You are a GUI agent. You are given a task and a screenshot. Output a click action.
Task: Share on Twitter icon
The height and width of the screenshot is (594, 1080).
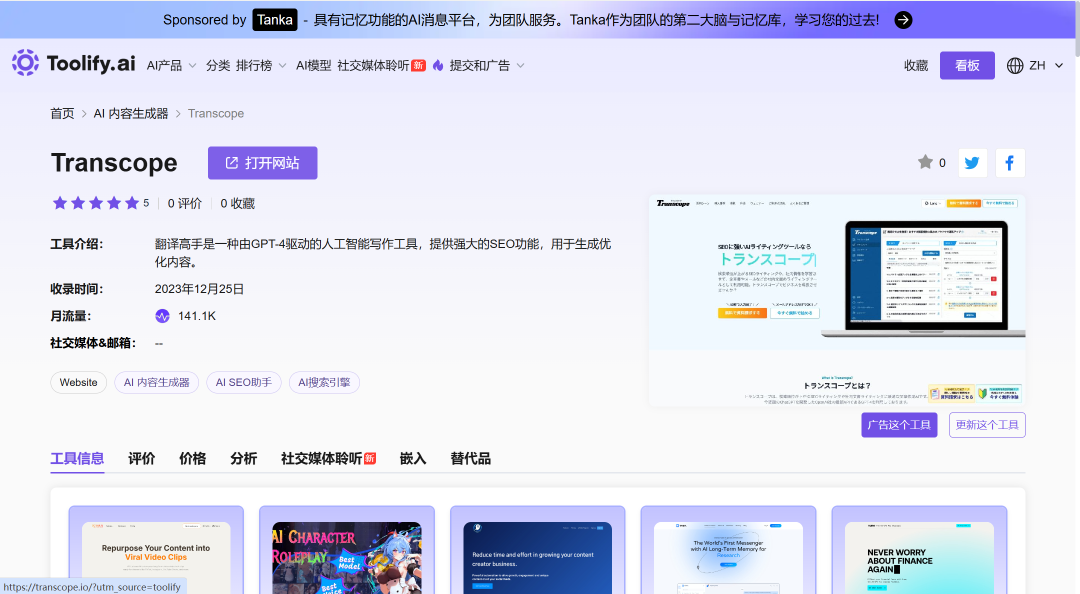pyautogui.click(x=972, y=163)
